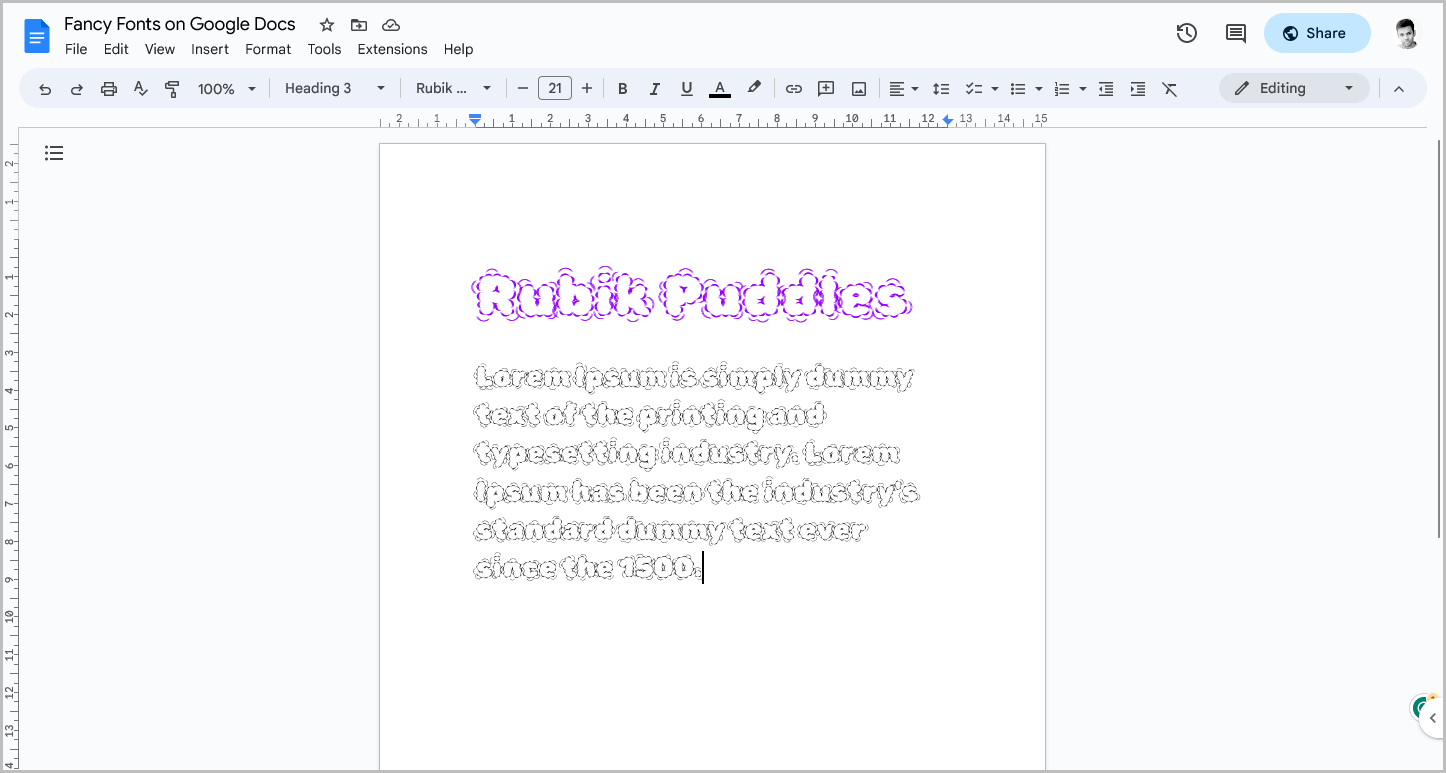
Task: Select the Paint format tool
Action: click(x=172, y=88)
